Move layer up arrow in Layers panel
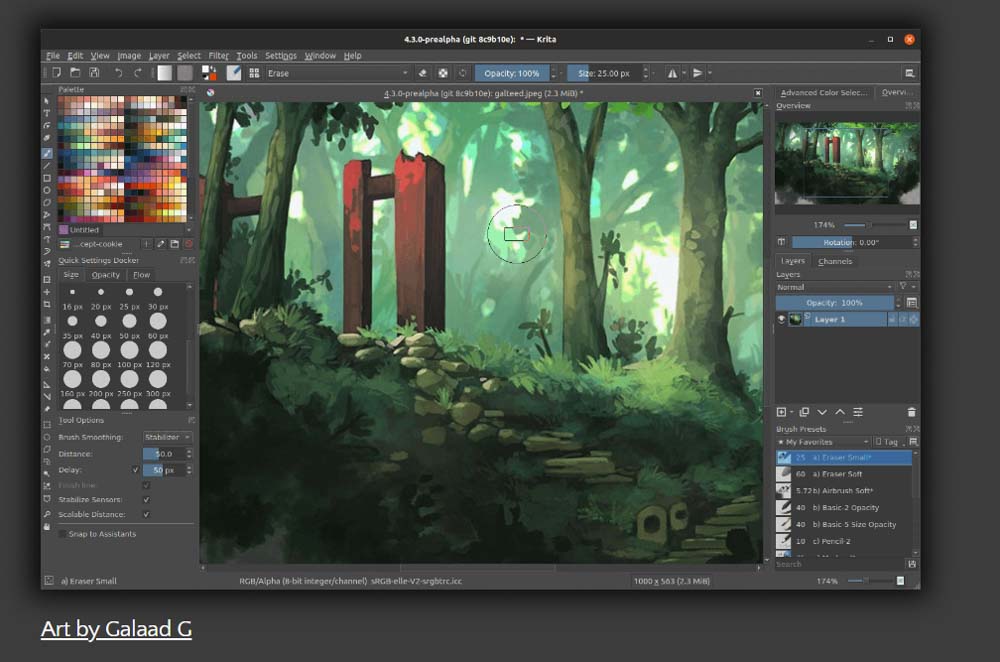The height and width of the screenshot is (662, 1000). click(840, 413)
